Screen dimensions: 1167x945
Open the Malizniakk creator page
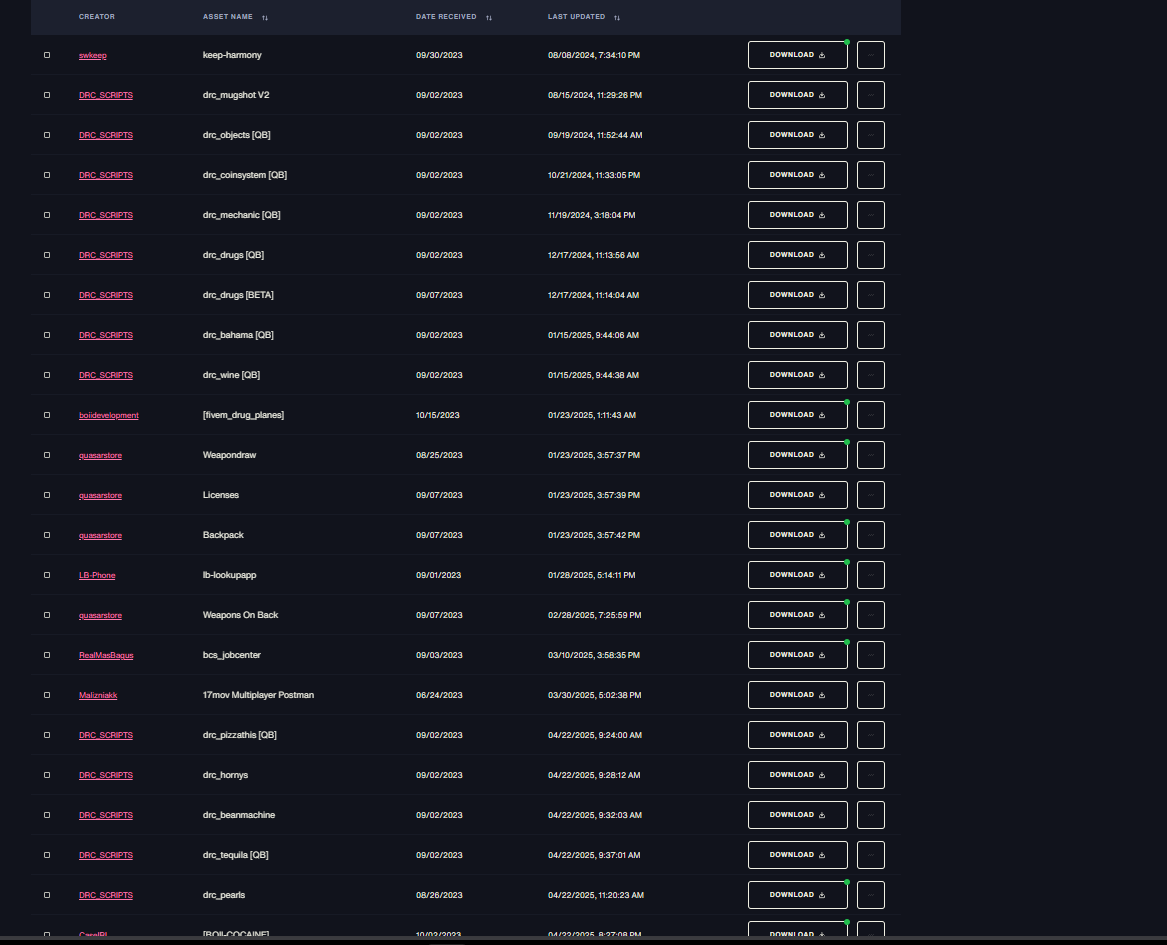click(x=98, y=695)
